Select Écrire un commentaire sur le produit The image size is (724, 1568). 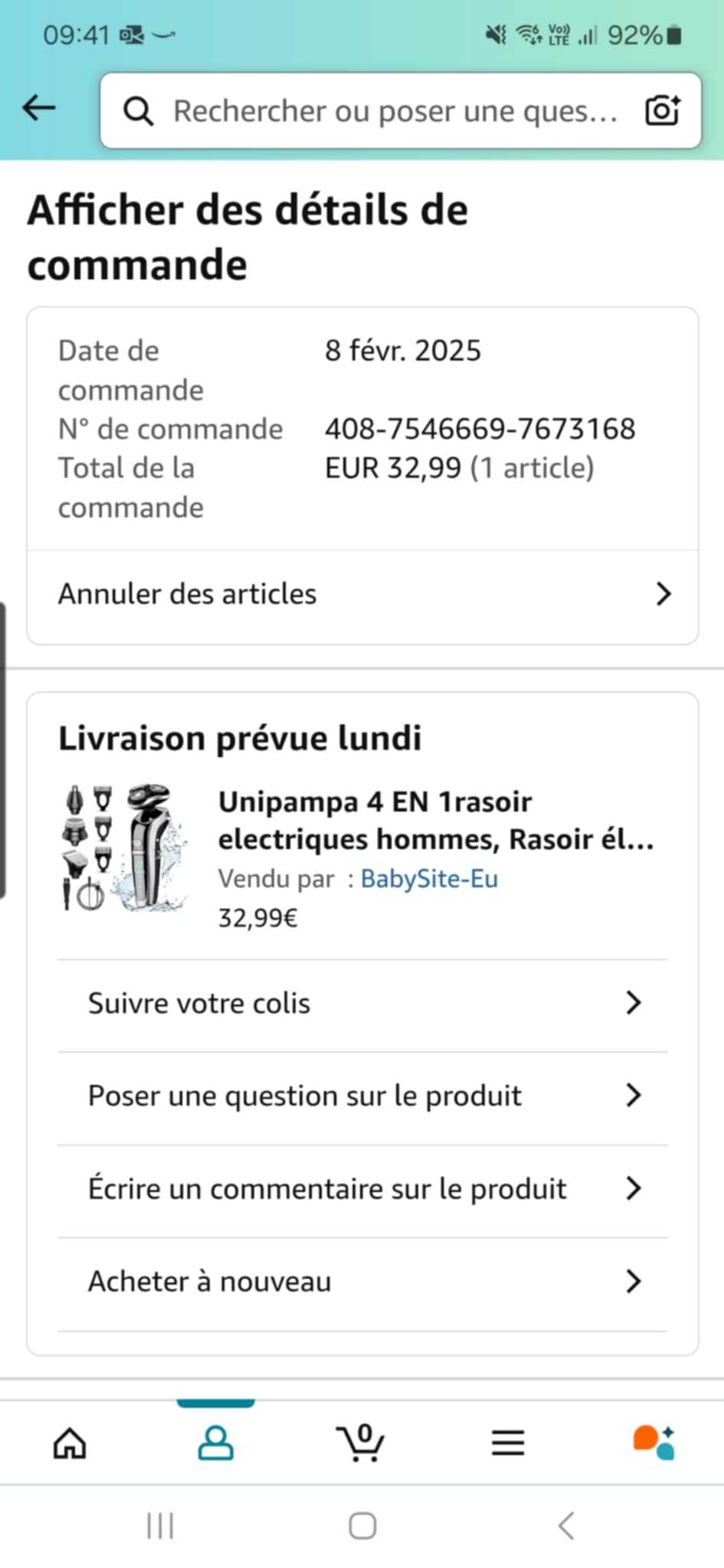[x=327, y=1189]
